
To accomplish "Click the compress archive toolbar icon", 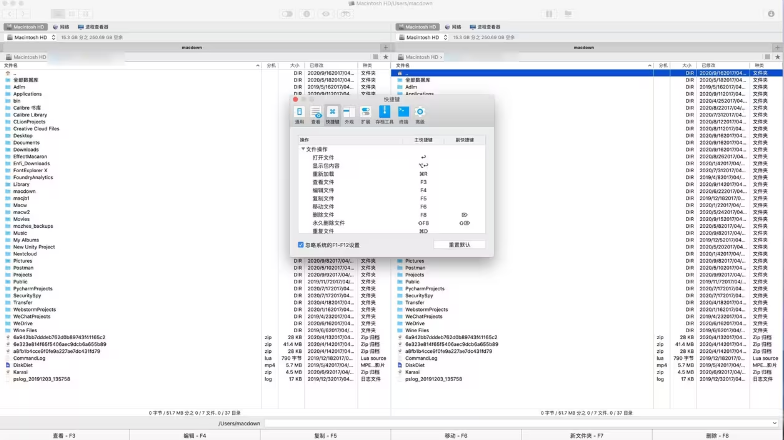I will pyautogui.click(x=549, y=14).
